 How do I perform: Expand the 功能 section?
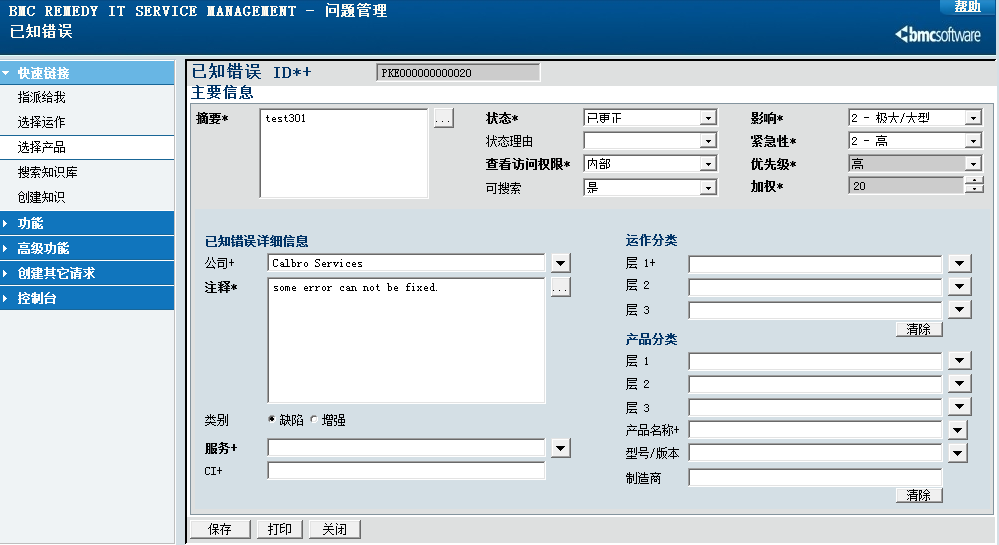coord(87,223)
